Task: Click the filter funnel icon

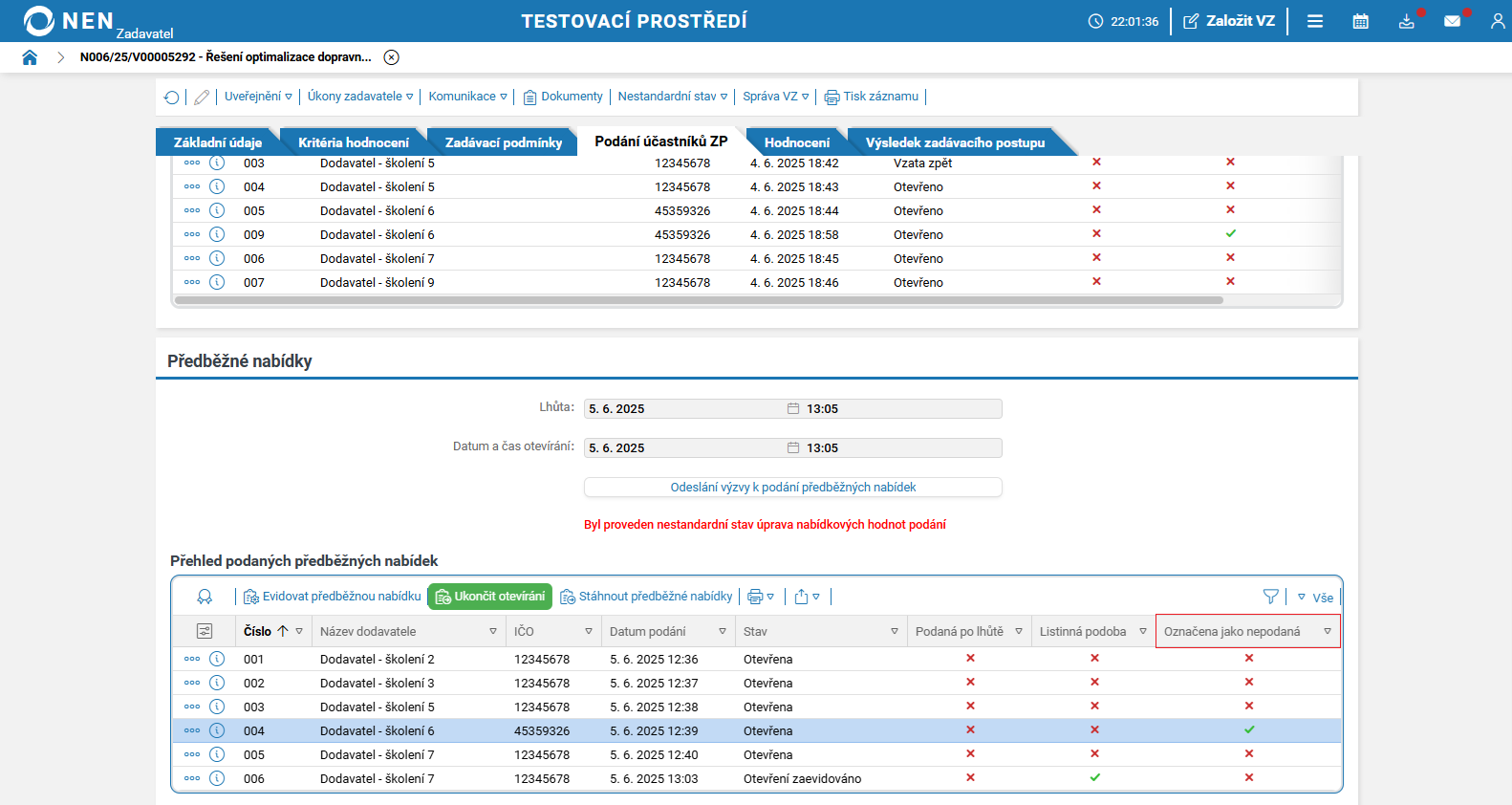Action: click(x=1270, y=597)
